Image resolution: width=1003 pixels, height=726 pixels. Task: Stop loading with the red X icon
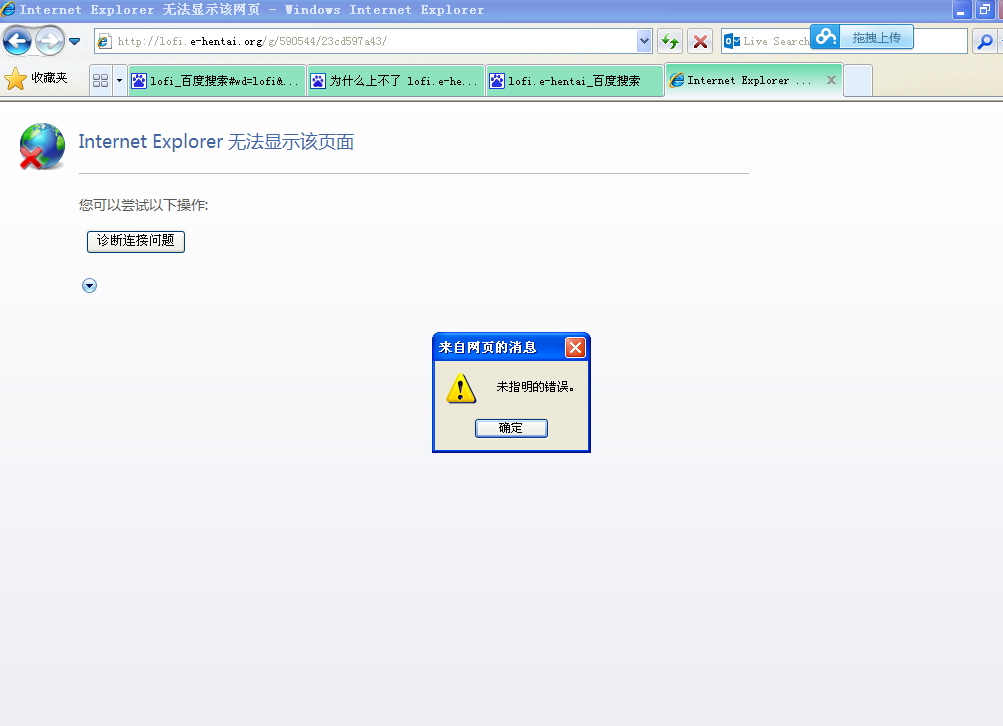point(700,42)
